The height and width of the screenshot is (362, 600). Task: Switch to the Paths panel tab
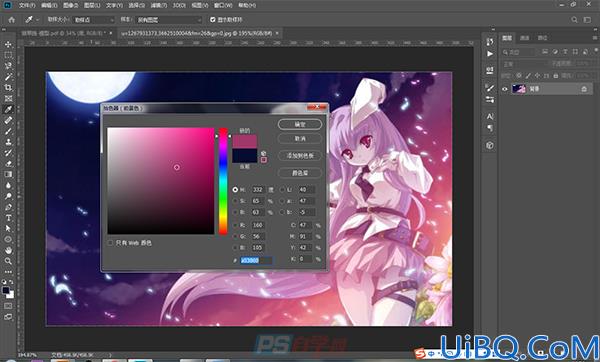coord(542,38)
